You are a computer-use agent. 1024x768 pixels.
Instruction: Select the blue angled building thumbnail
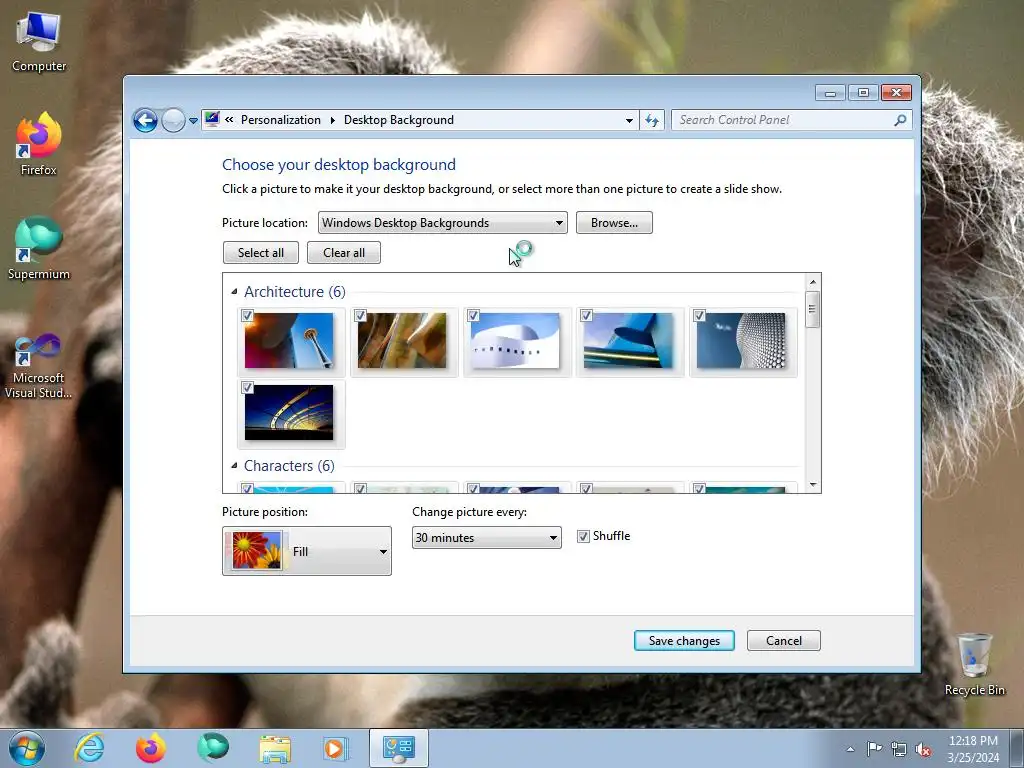pos(628,340)
